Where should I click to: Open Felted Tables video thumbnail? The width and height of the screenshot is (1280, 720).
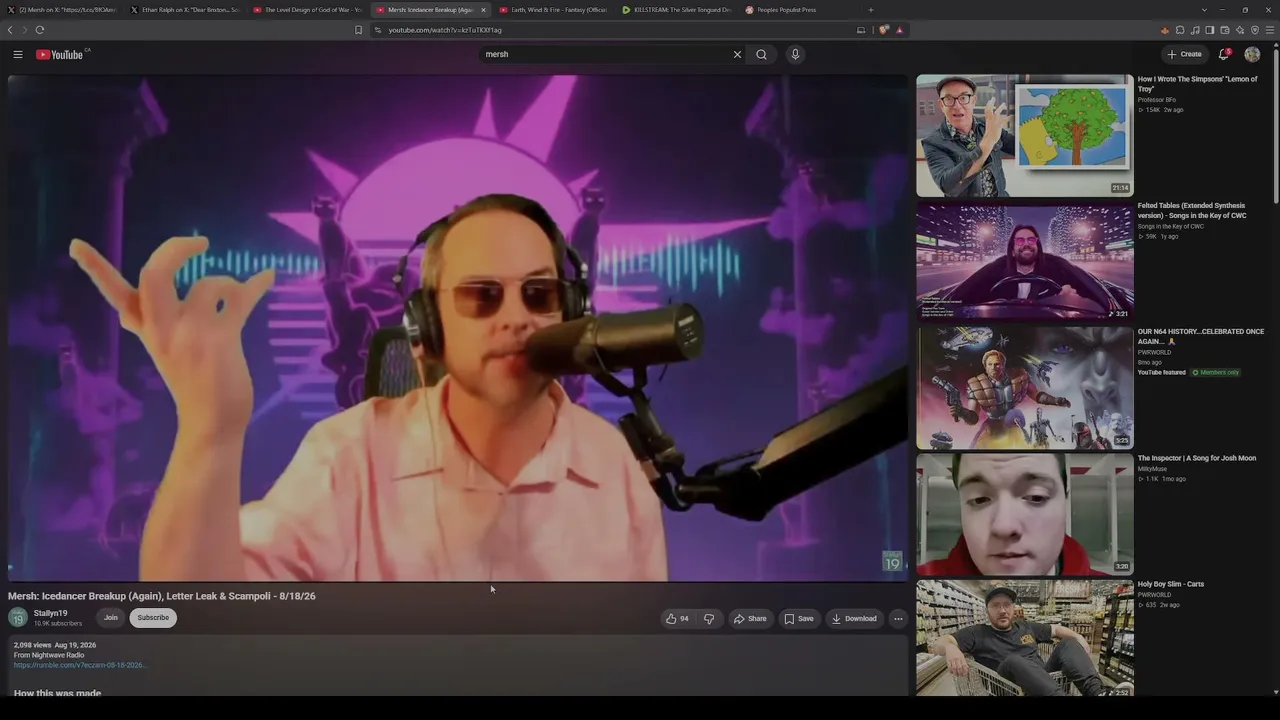[1025, 262]
